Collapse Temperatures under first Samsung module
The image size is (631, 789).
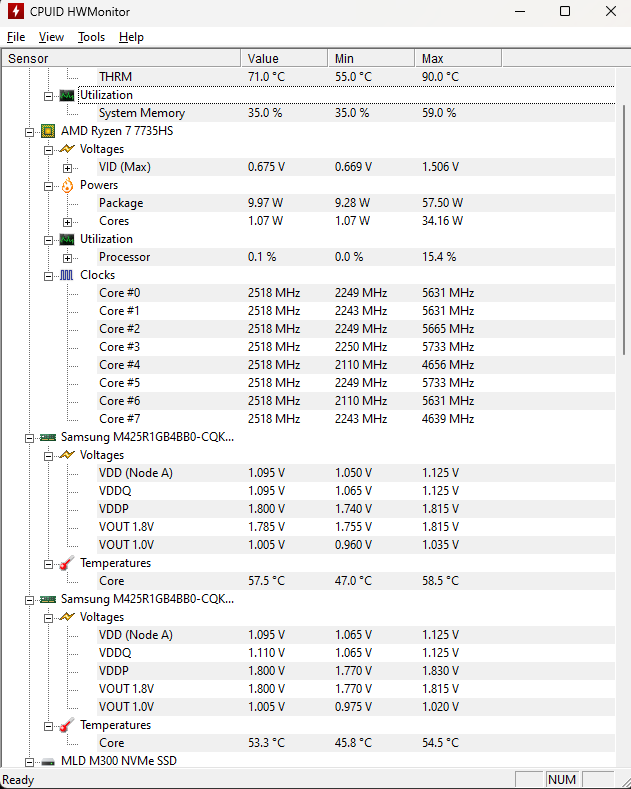coord(48,564)
